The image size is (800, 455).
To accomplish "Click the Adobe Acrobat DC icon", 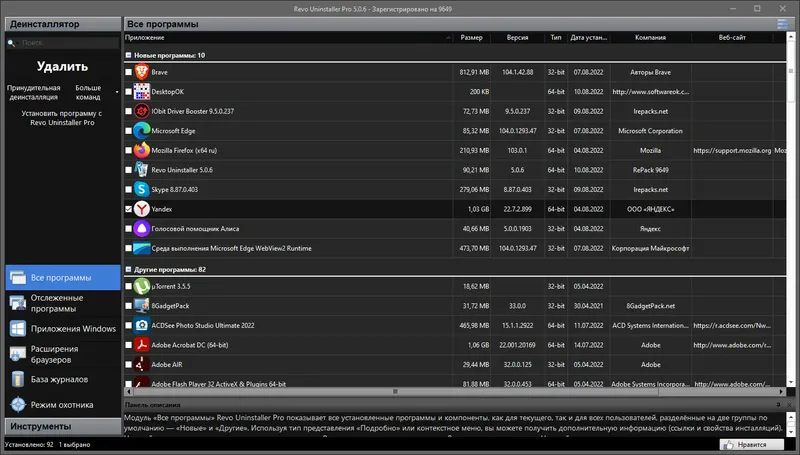I will tap(141, 345).
